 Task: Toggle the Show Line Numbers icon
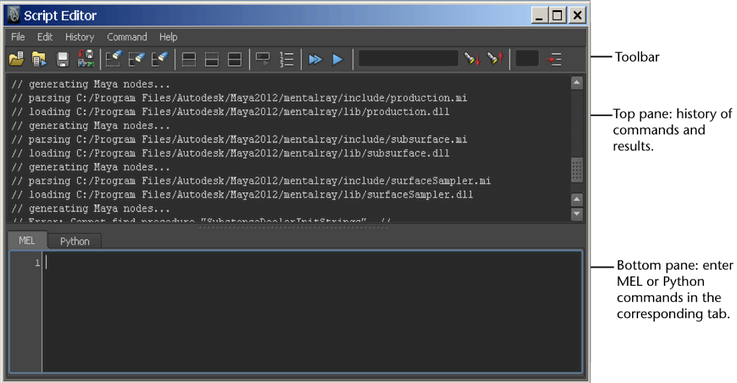[x=286, y=59]
